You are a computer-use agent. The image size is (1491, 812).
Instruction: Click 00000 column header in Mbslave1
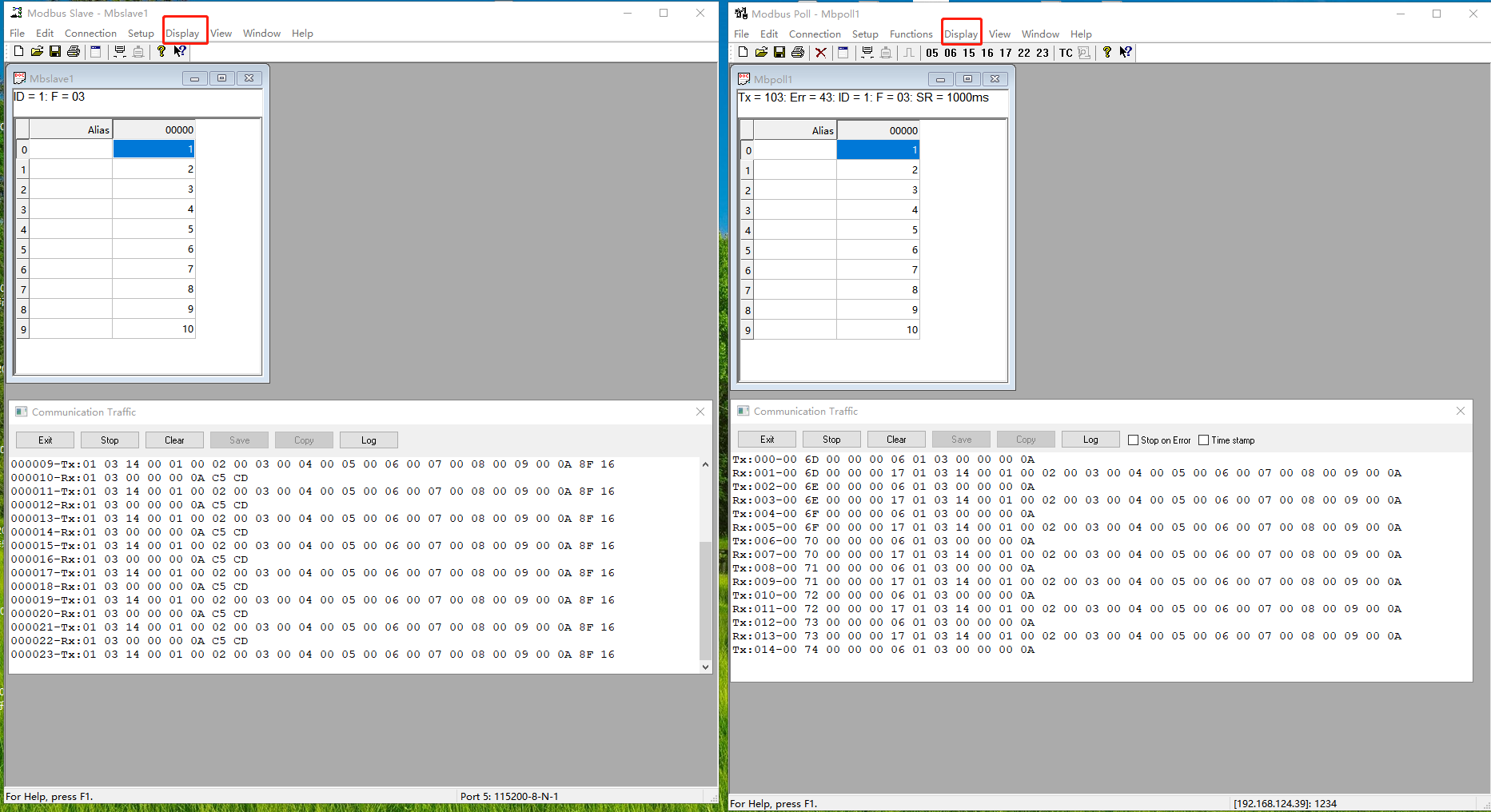point(153,129)
